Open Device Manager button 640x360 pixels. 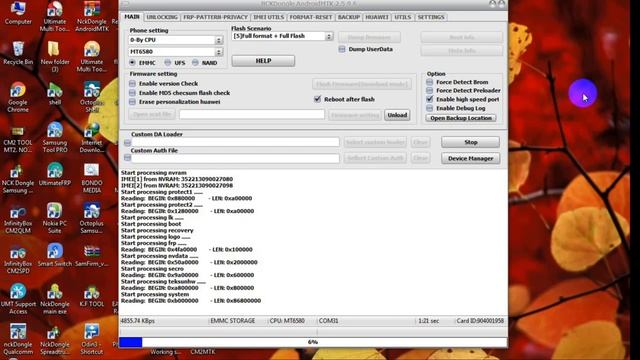(471, 158)
